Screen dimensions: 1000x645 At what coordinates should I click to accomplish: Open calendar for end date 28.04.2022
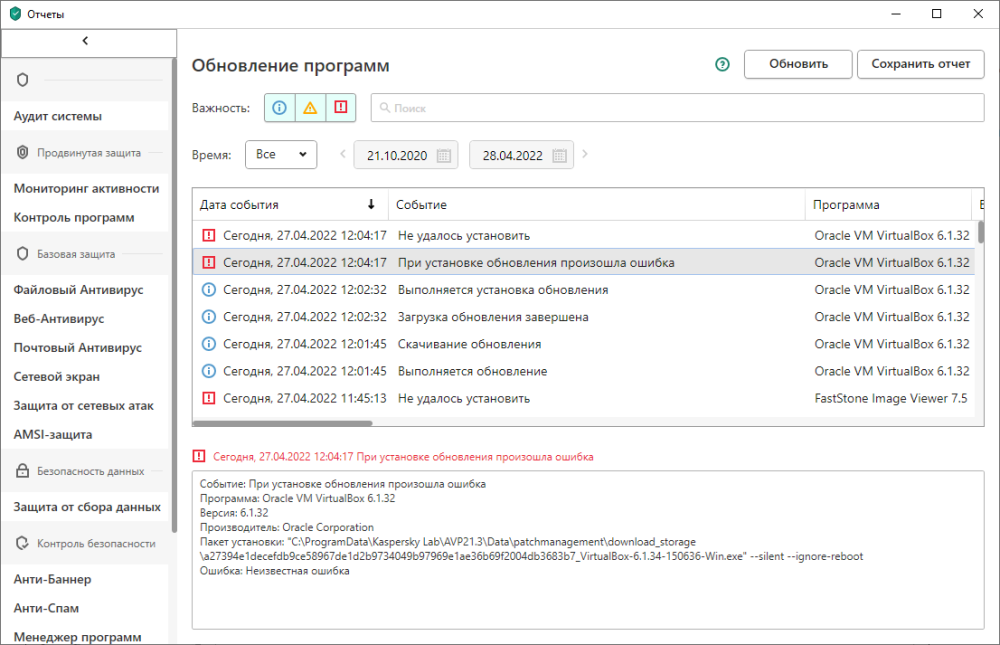(560, 155)
